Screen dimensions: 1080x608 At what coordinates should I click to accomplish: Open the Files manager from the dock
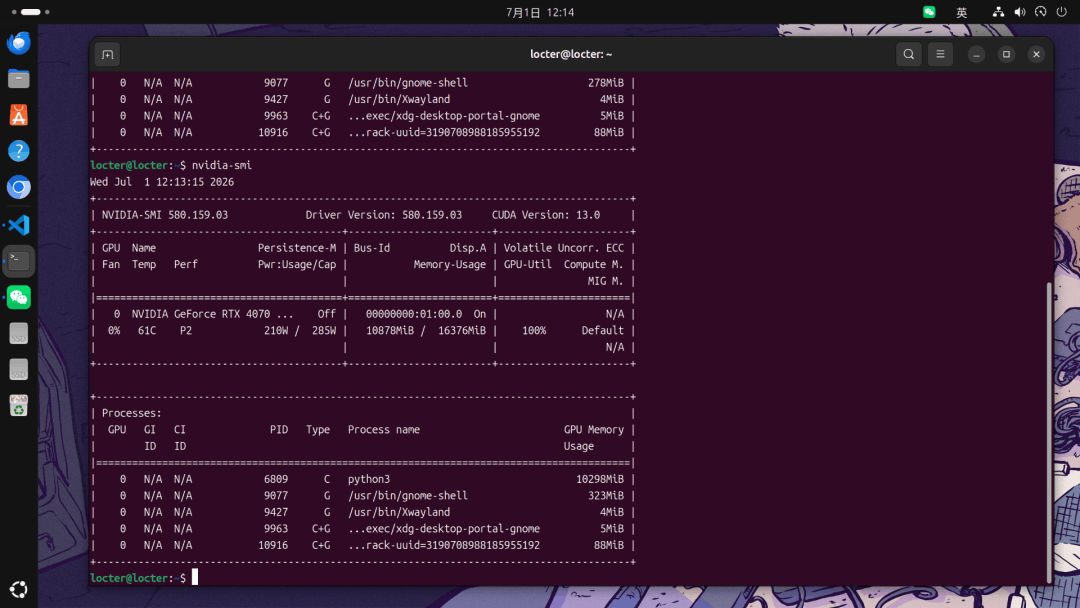[19, 79]
